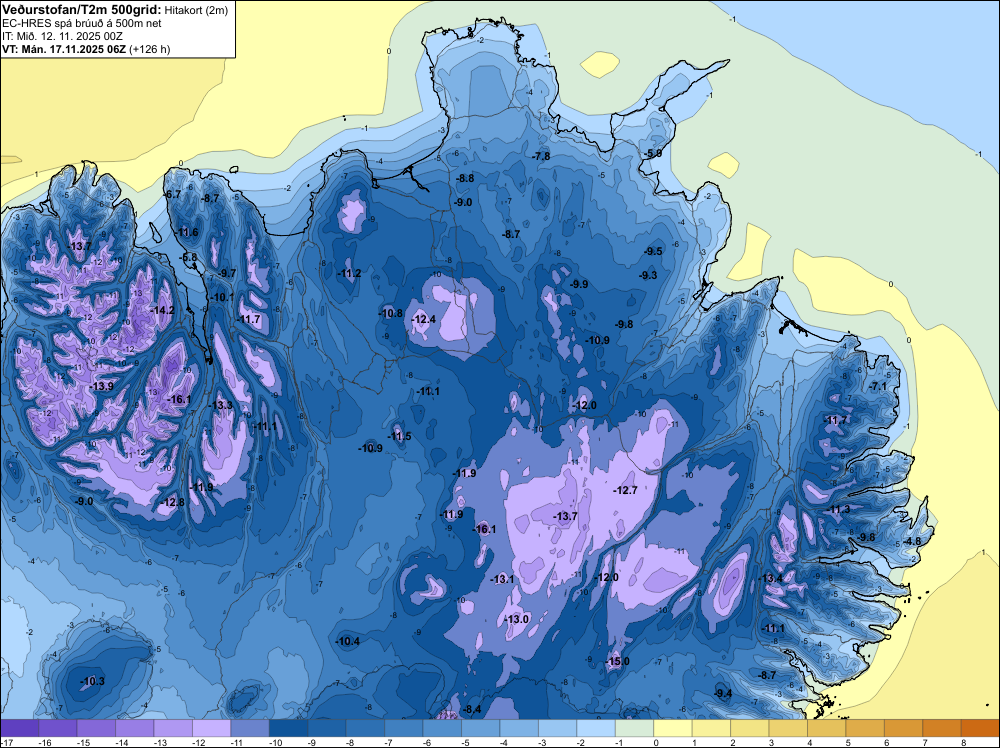This screenshot has height=748, width=1000.
Task: Click the -6.7 temperature label
Action: coord(172,194)
